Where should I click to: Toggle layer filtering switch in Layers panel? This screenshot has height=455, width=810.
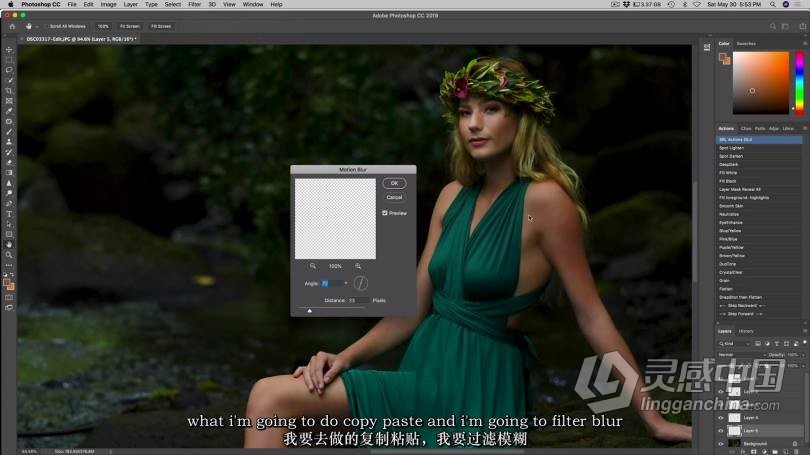804,343
